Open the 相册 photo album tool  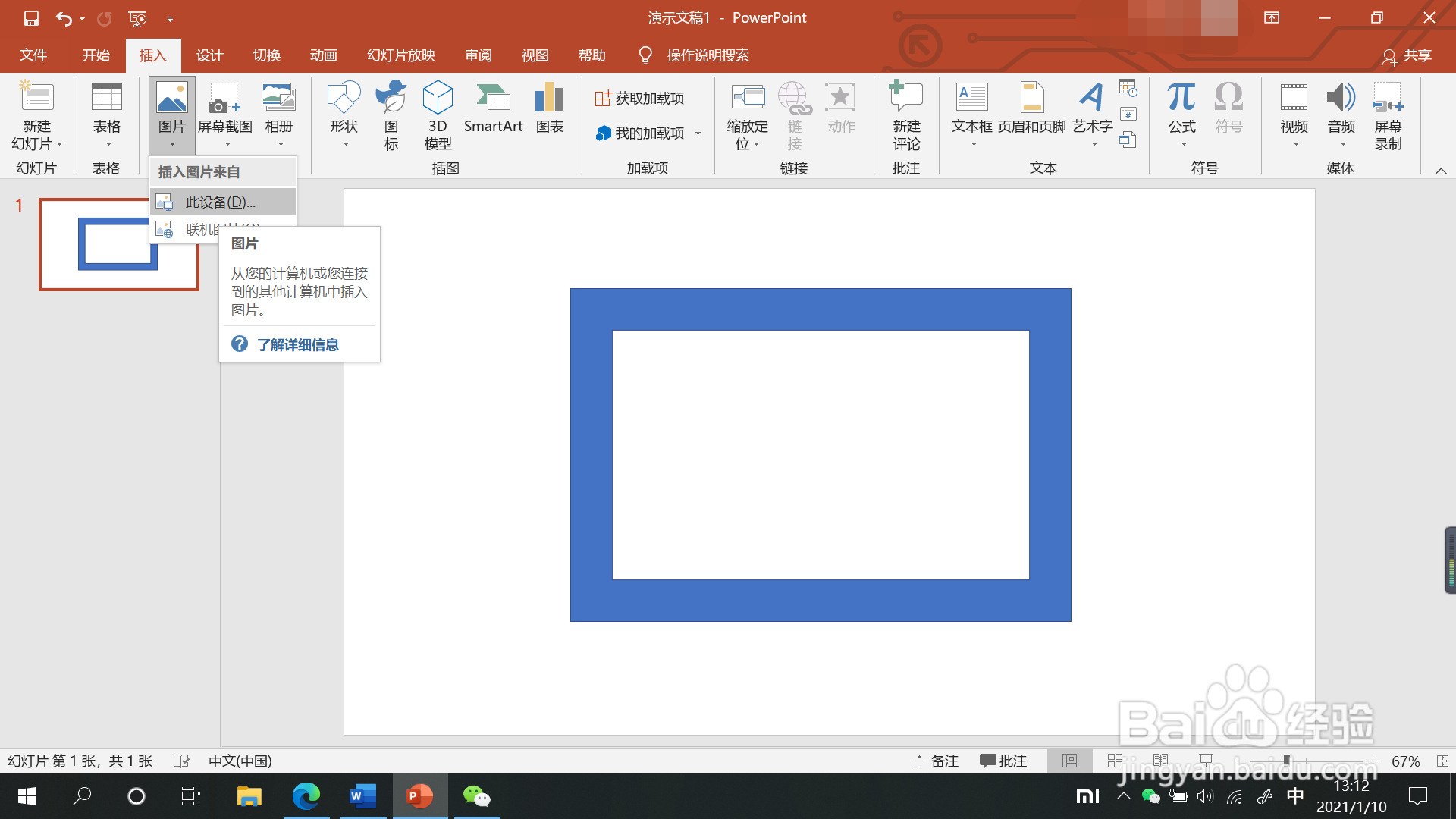pos(278,115)
